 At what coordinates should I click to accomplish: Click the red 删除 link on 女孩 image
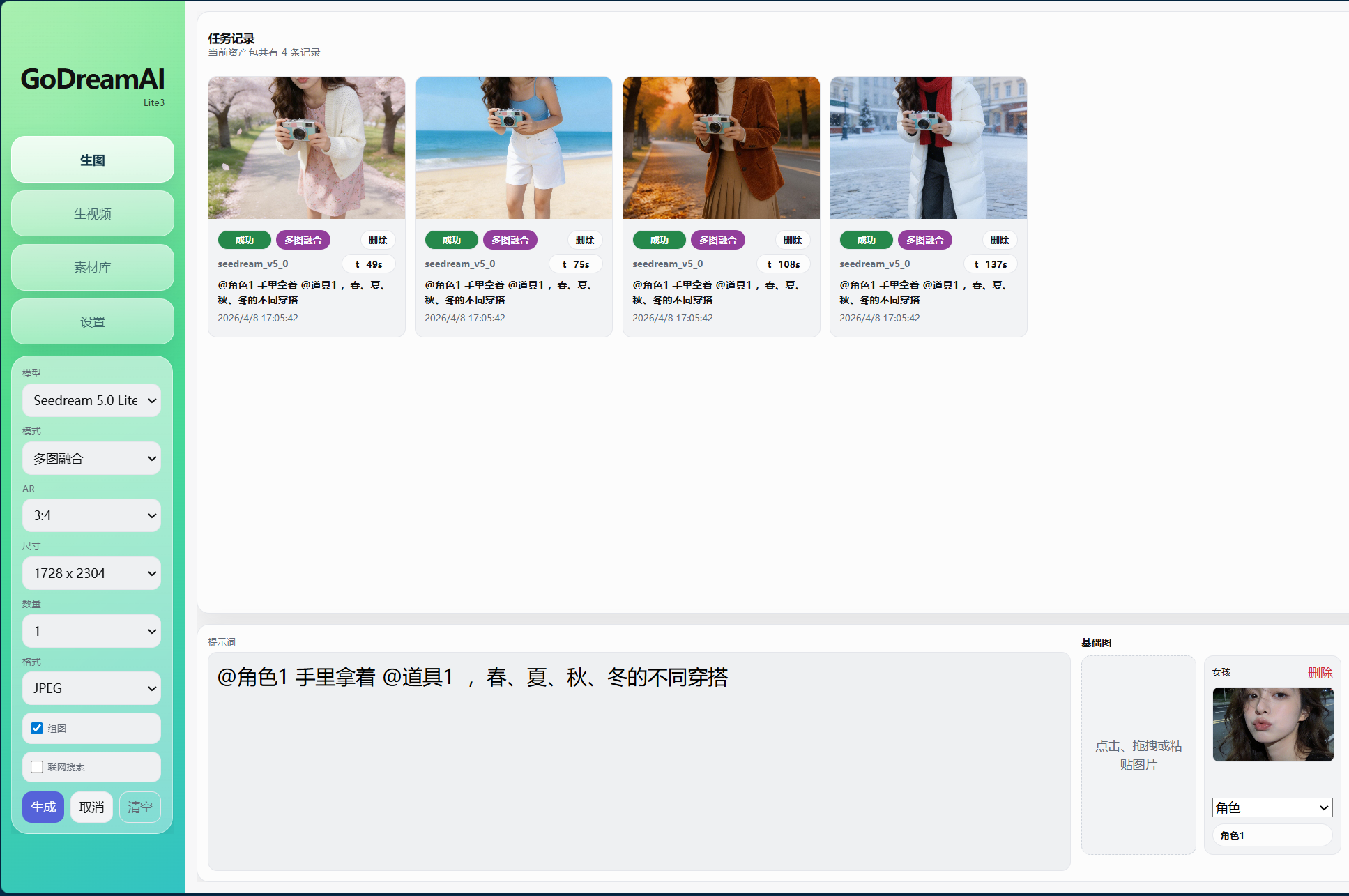[1320, 673]
